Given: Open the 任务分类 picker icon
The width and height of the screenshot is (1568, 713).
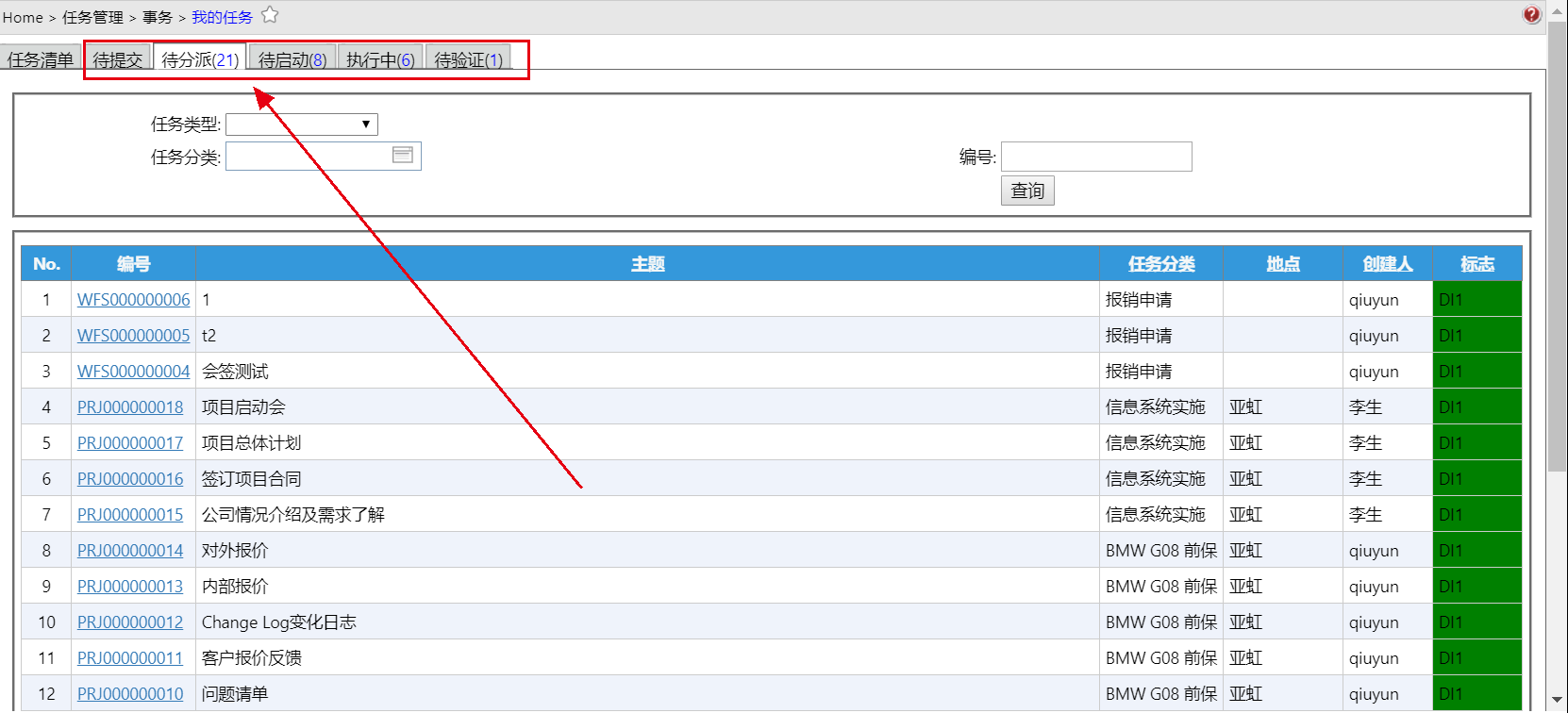Looking at the screenshot, I should click(x=403, y=155).
